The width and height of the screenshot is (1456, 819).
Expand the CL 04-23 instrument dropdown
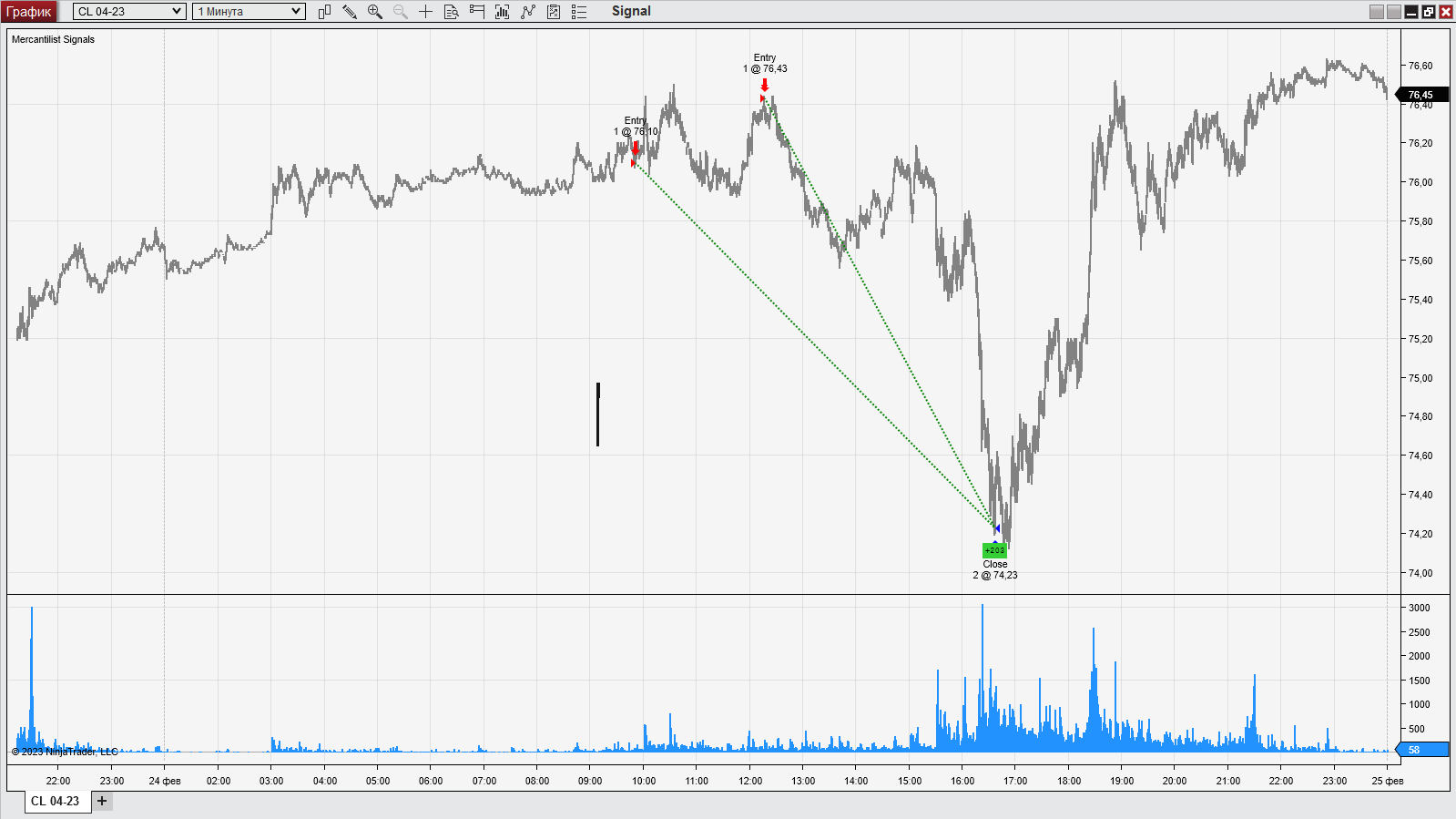click(x=129, y=12)
